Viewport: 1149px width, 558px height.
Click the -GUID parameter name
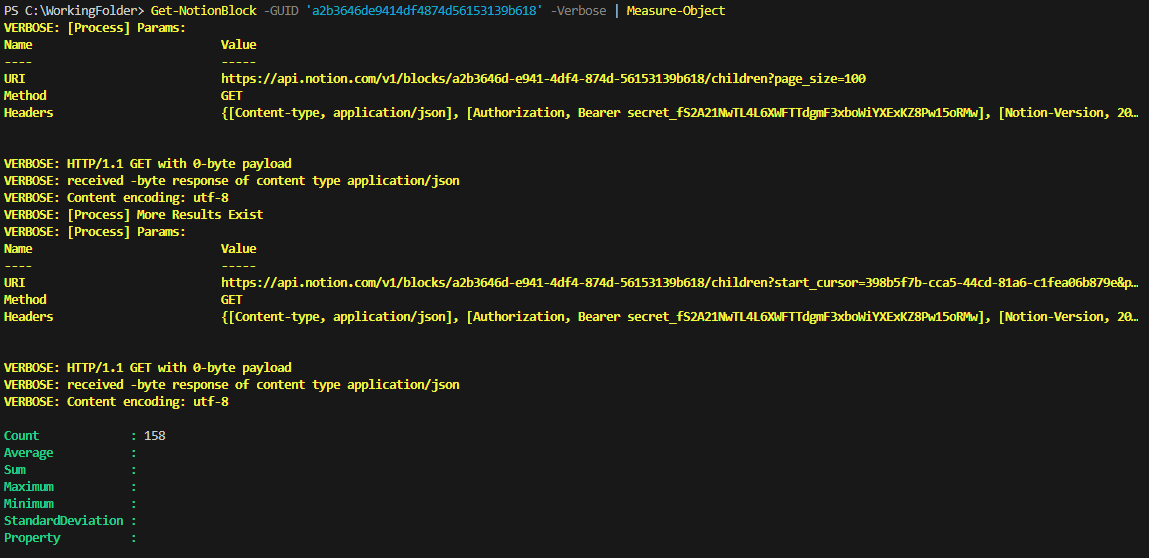[281, 11]
